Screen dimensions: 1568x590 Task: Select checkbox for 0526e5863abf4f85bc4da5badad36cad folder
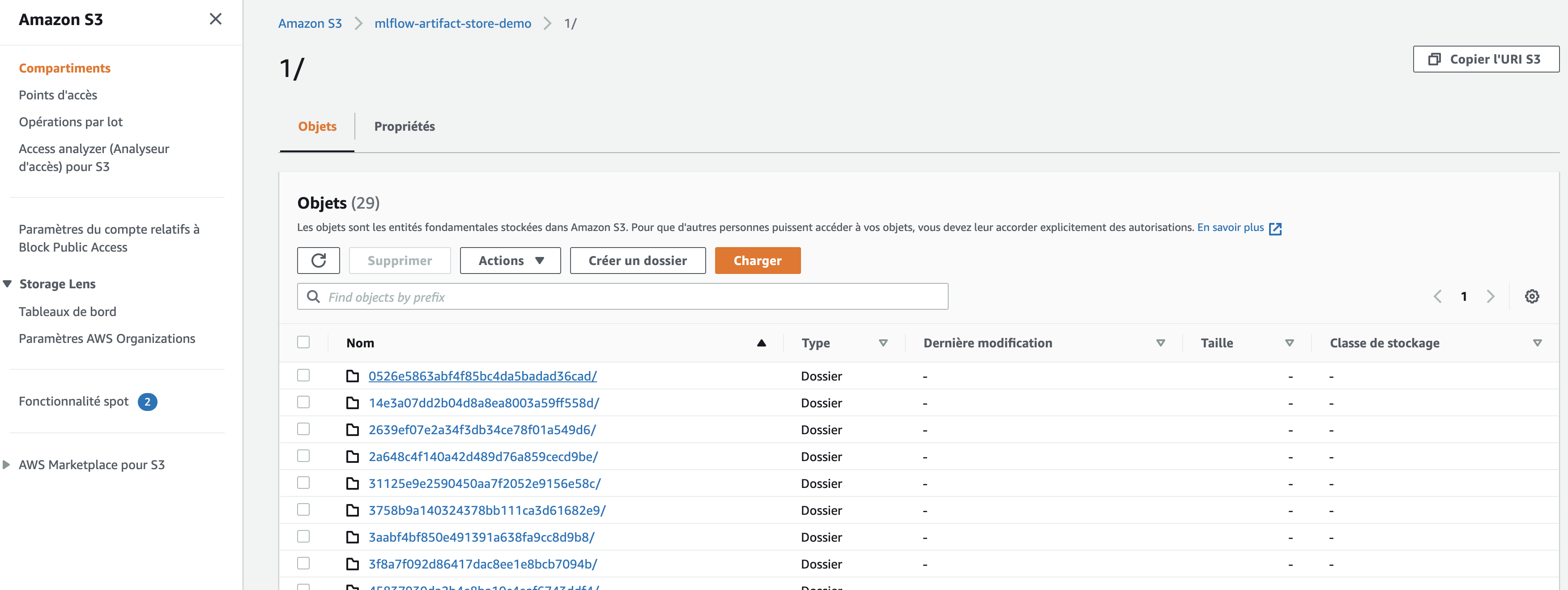pyautogui.click(x=303, y=376)
